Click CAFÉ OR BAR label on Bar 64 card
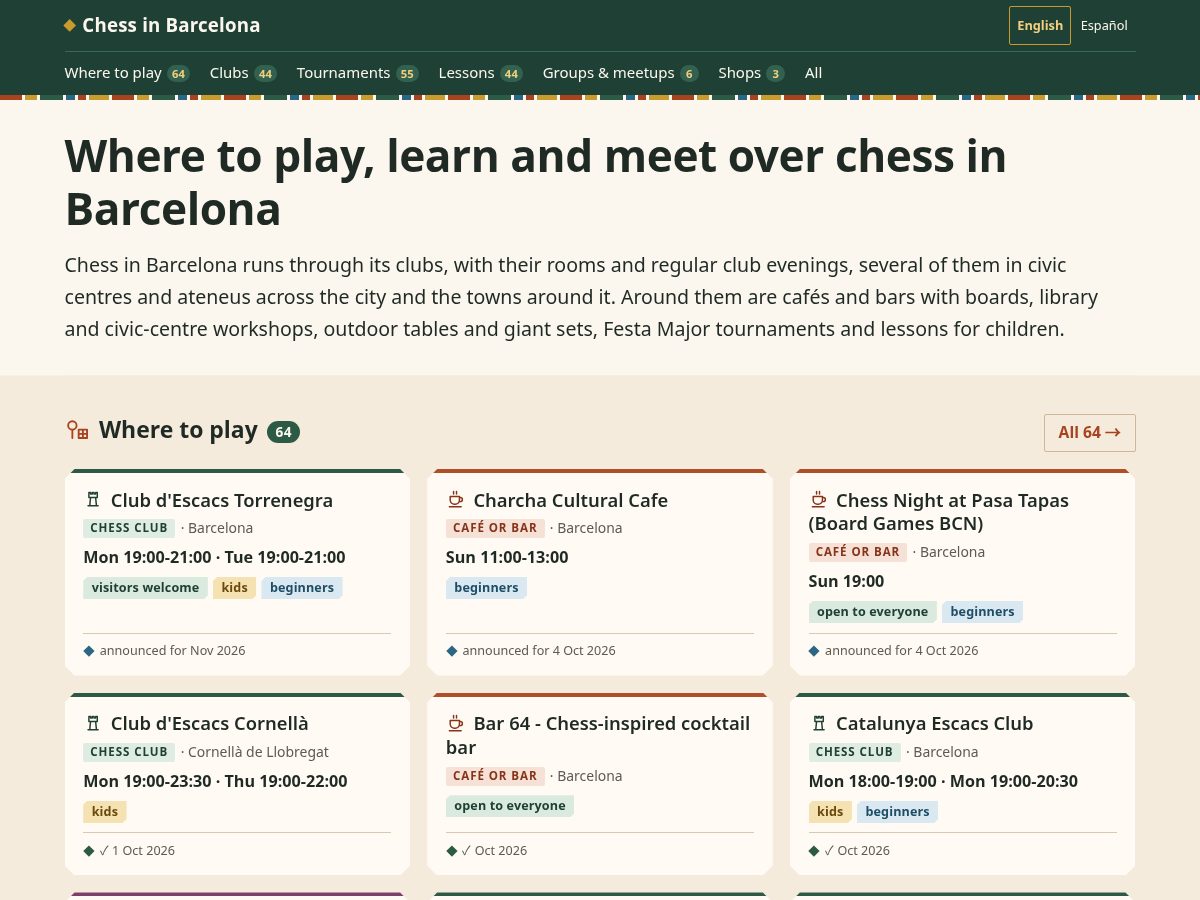 495,776
